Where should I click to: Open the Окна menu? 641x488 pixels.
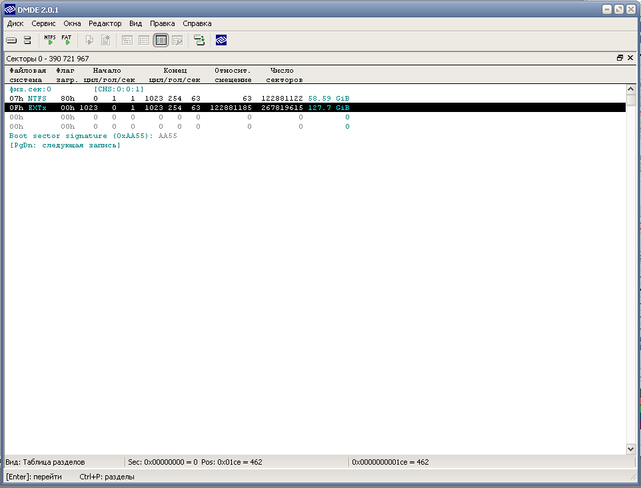click(72, 24)
